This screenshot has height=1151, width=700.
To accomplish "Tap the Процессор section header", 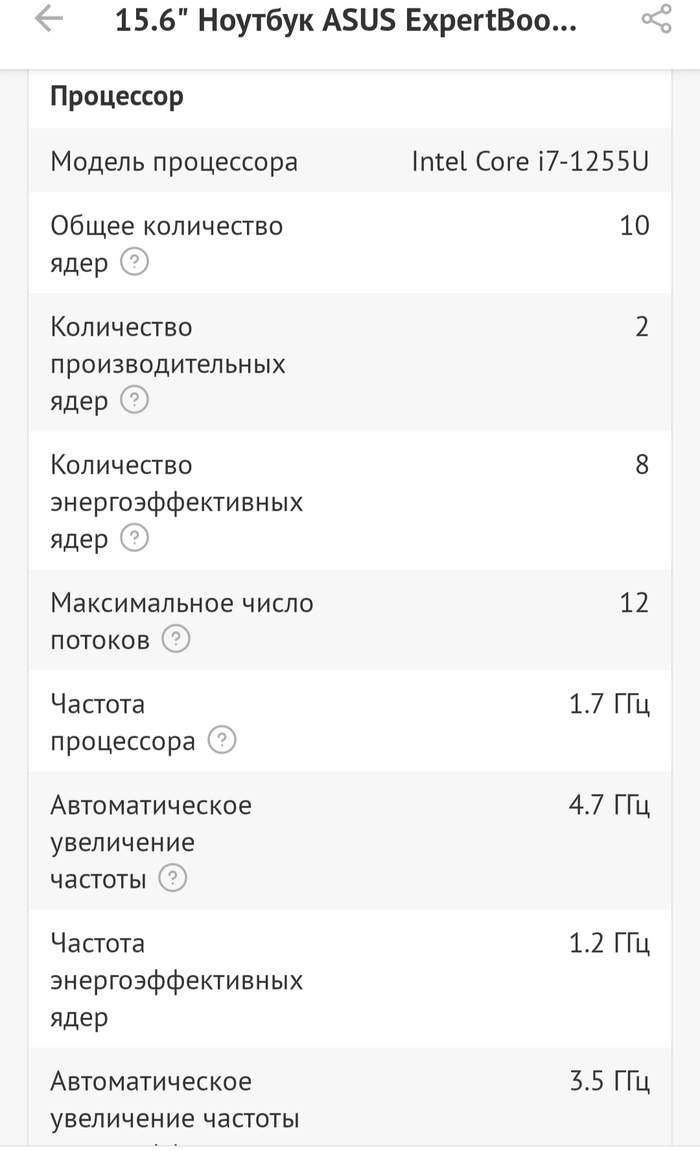I will [x=117, y=97].
